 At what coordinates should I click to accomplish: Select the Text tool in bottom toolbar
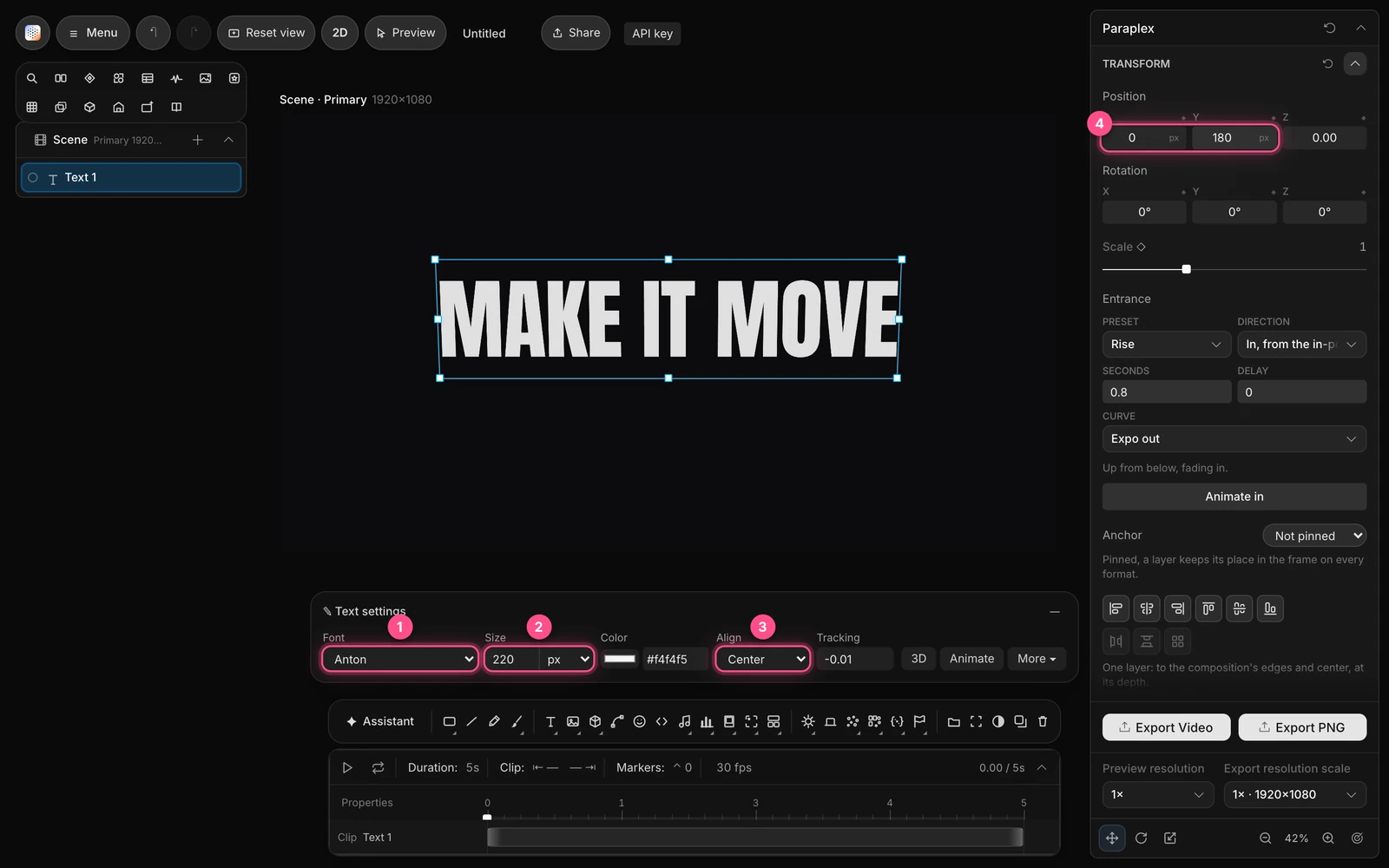[x=550, y=721]
